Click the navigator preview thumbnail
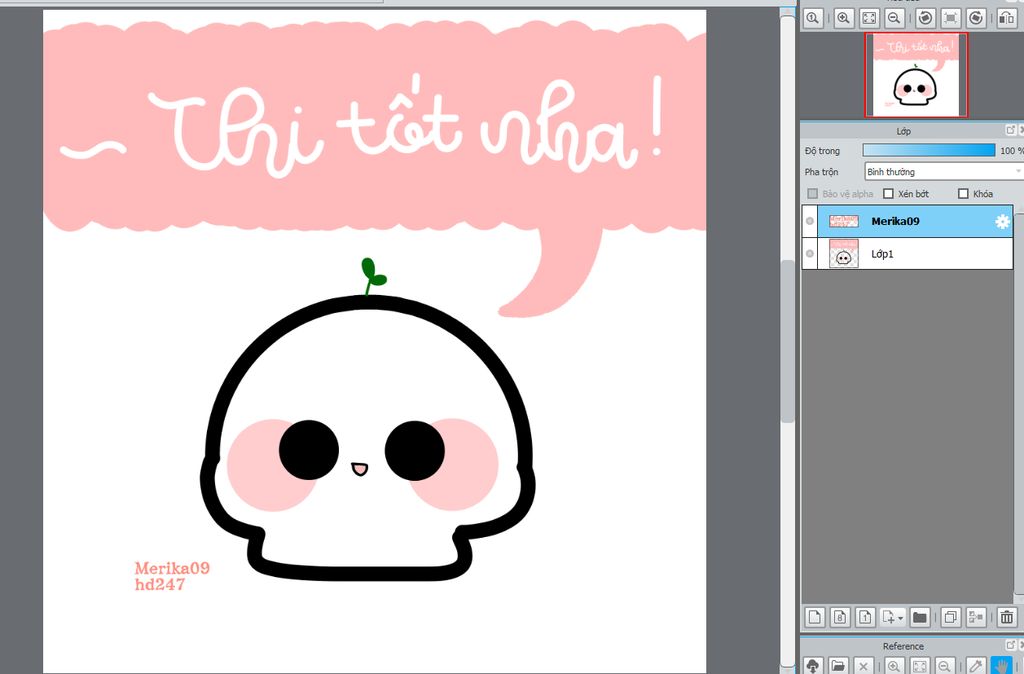Screen dimensions: 1024x674 pyautogui.click(x=916, y=75)
